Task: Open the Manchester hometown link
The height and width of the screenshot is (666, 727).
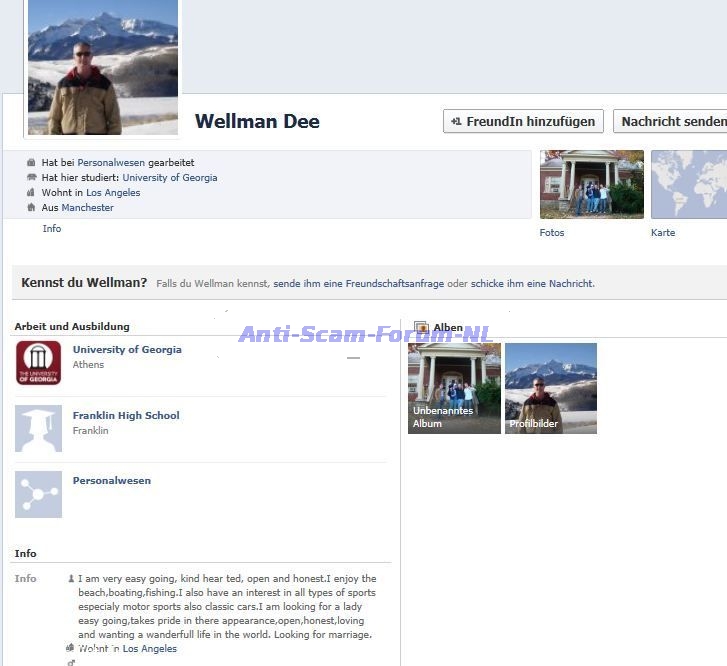Action: click(87, 207)
